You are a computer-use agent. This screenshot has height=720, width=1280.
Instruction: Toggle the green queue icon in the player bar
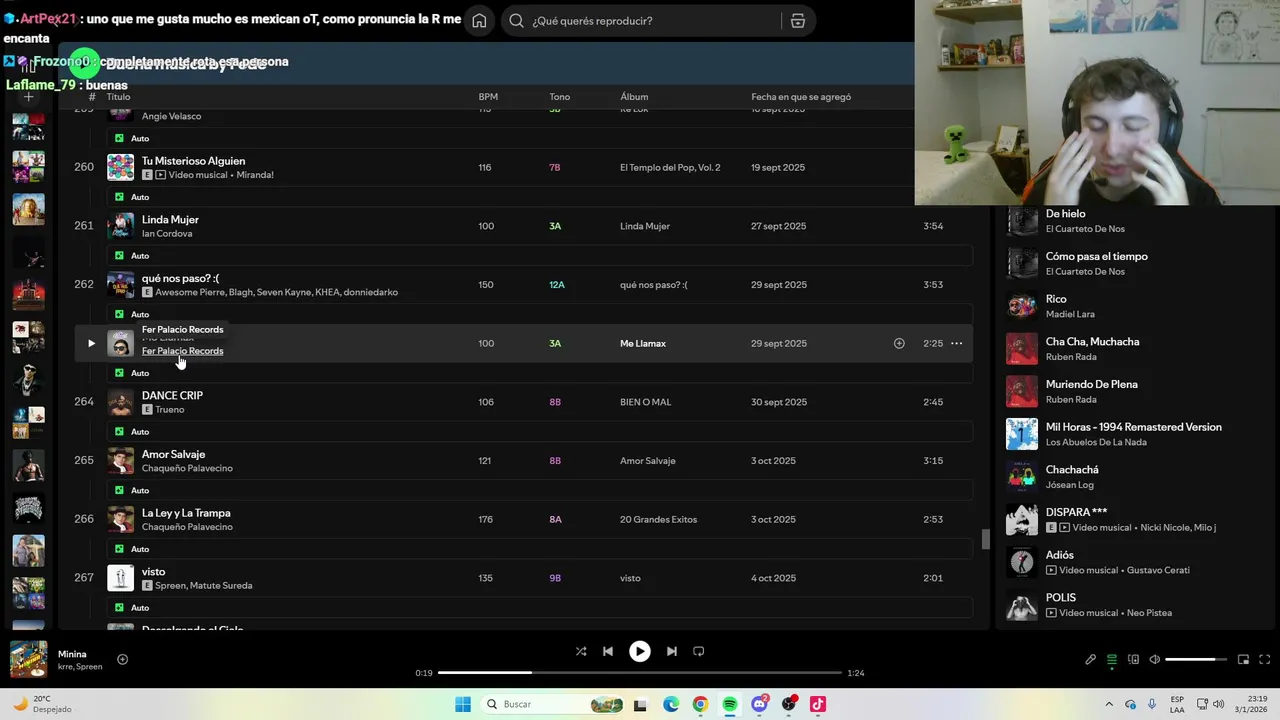(x=1111, y=660)
